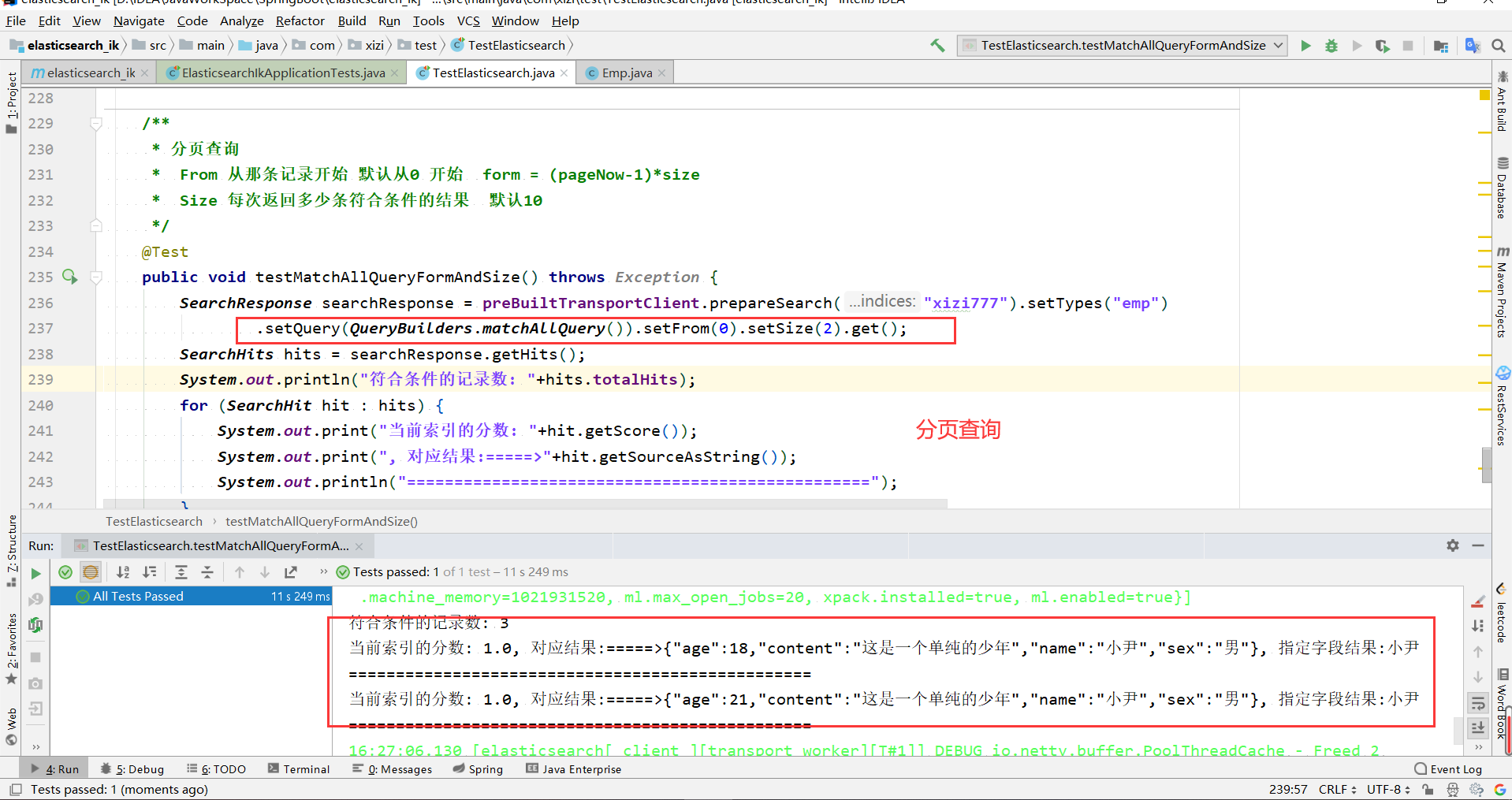Collapse all test results

207,572
